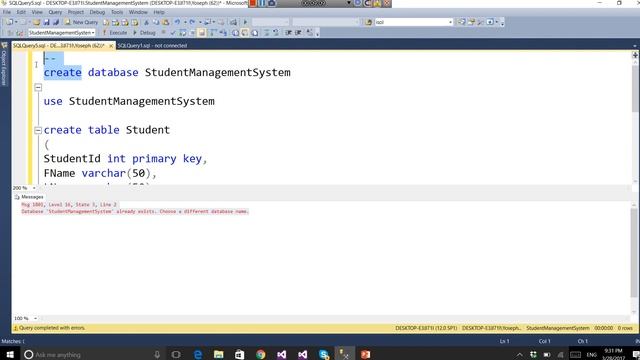Open the Project menu
Image resolution: width=640 pixels, height=360 pixels.
tap(76, 12)
